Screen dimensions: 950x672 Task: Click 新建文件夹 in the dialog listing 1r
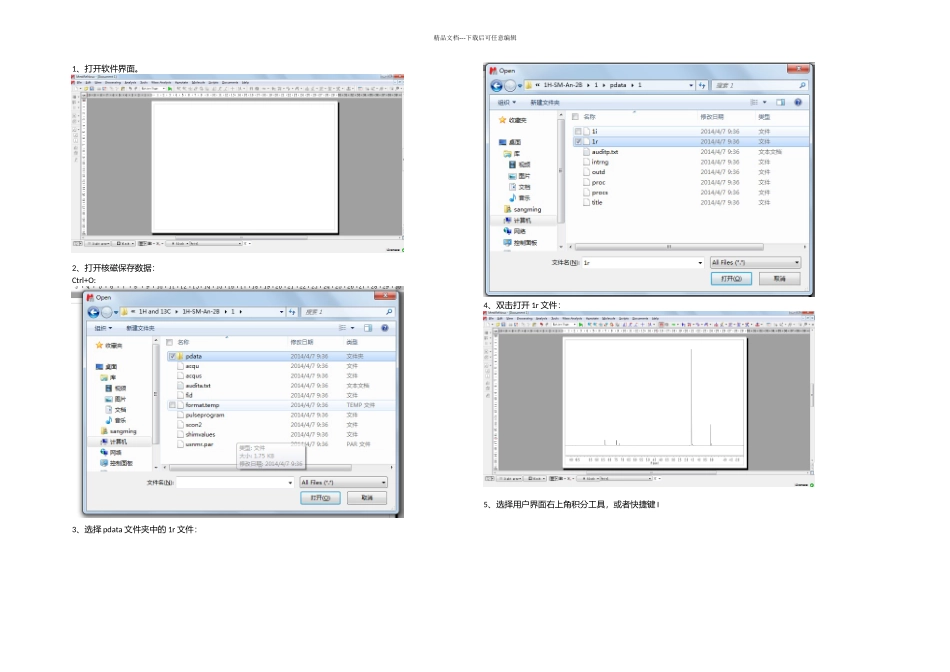point(545,102)
